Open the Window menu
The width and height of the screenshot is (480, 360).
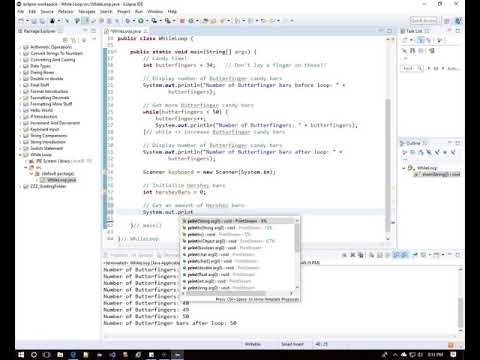point(155,11)
